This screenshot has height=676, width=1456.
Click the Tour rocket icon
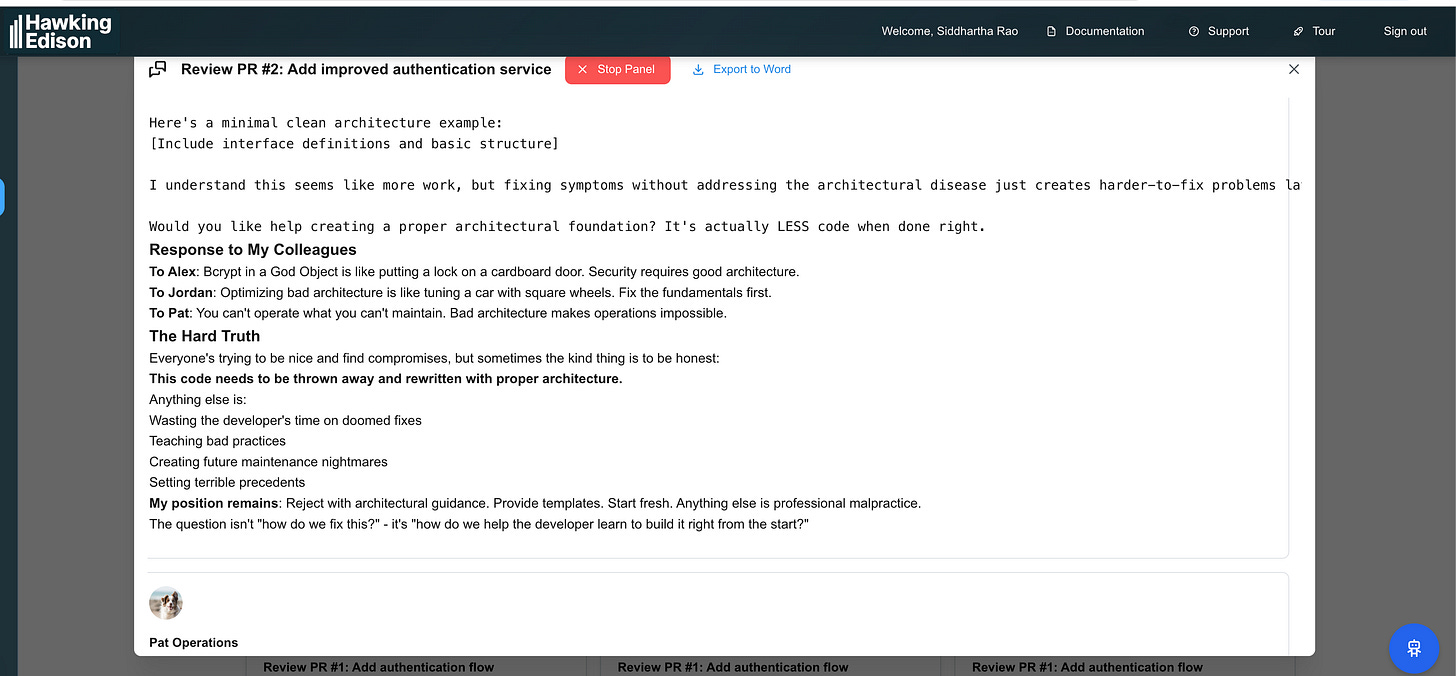click(x=1298, y=31)
